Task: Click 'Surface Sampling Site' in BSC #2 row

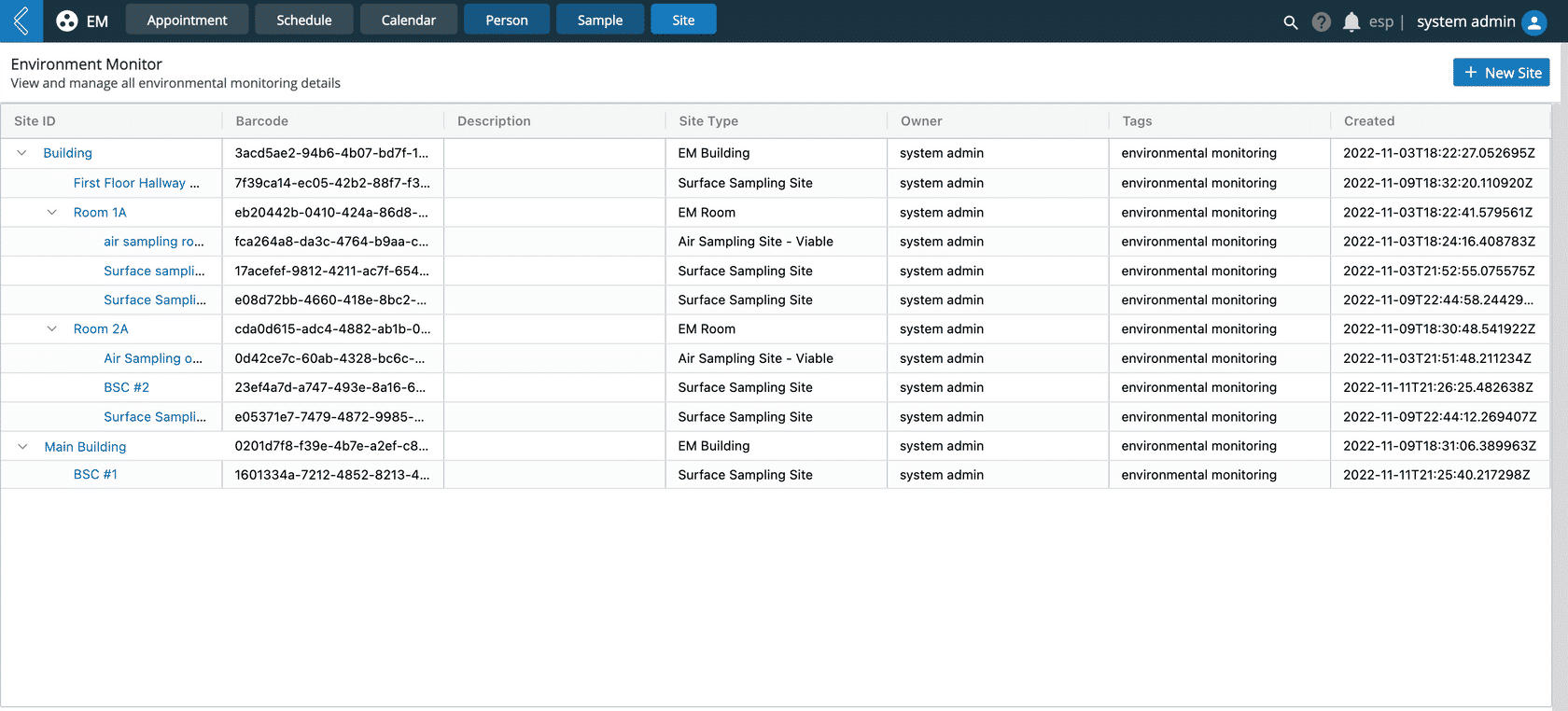Action: (746, 387)
